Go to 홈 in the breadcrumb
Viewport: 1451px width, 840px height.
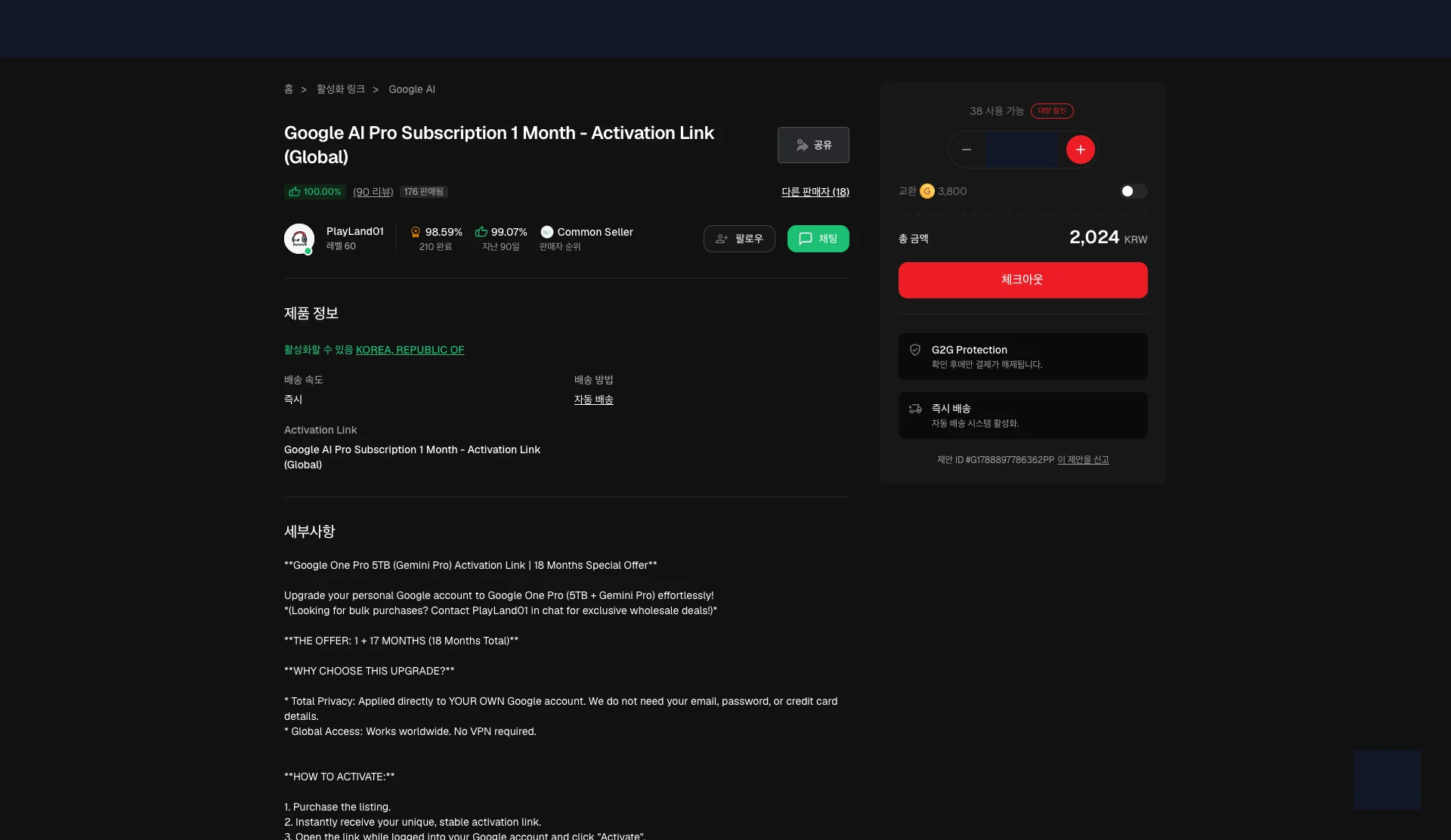coord(288,89)
